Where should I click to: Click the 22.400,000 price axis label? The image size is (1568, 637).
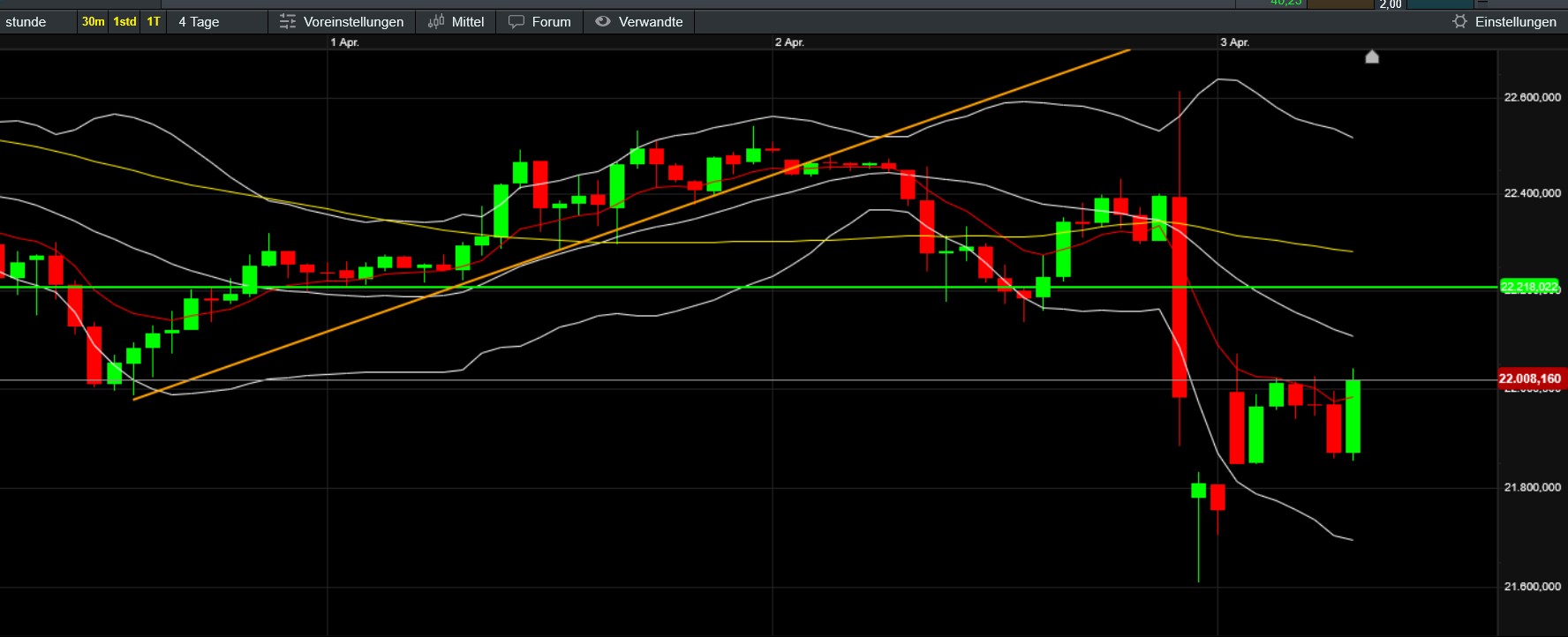pyautogui.click(x=1533, y=193)
